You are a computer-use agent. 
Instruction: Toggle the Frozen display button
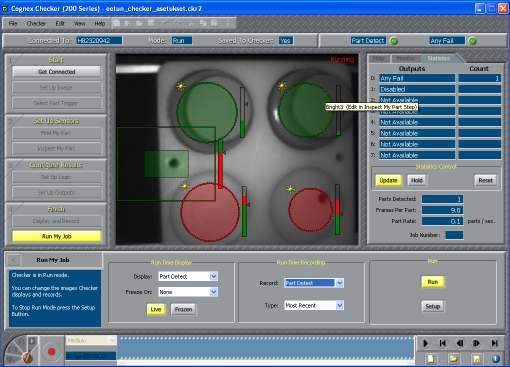coord(183,309)
